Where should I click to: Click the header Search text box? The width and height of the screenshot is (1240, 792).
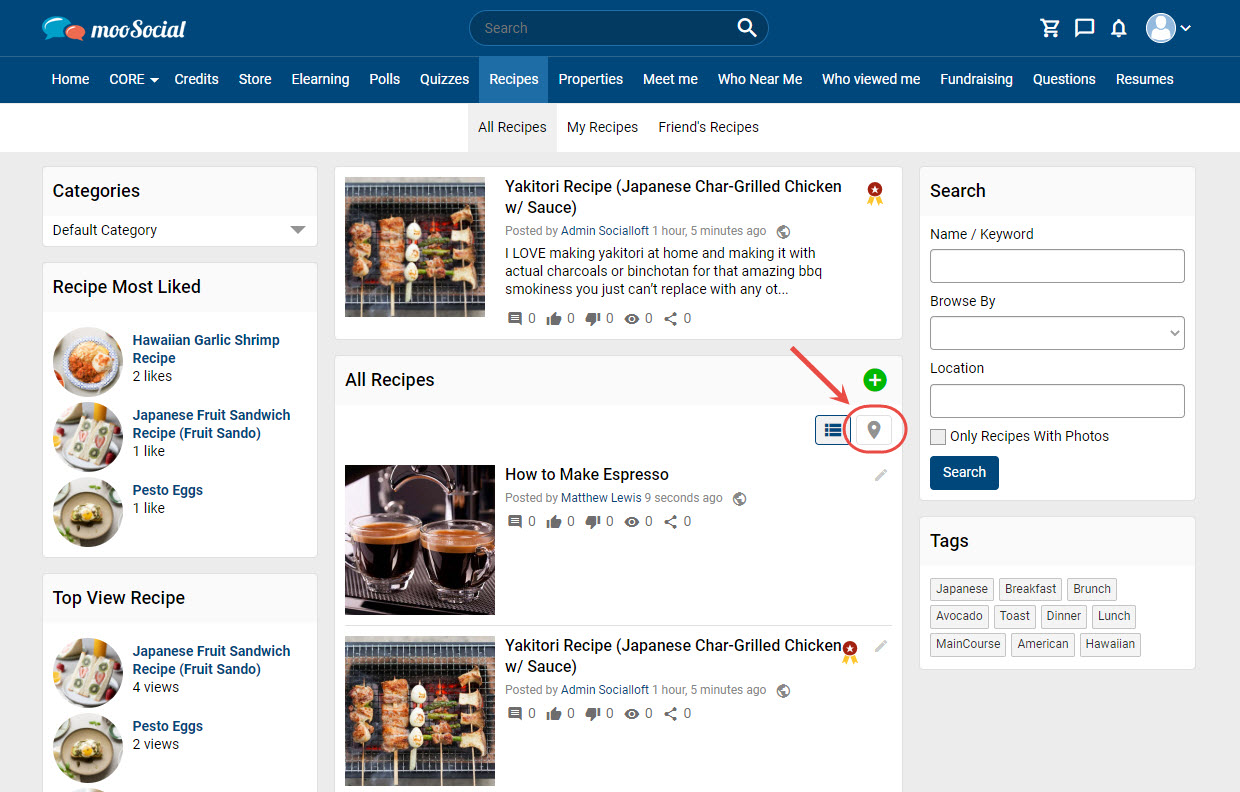pyautogui.click(x=606, y=28)
